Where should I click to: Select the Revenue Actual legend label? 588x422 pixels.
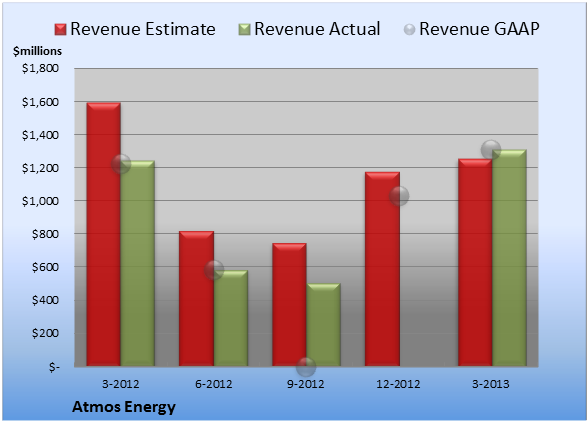tap(317, 29)
